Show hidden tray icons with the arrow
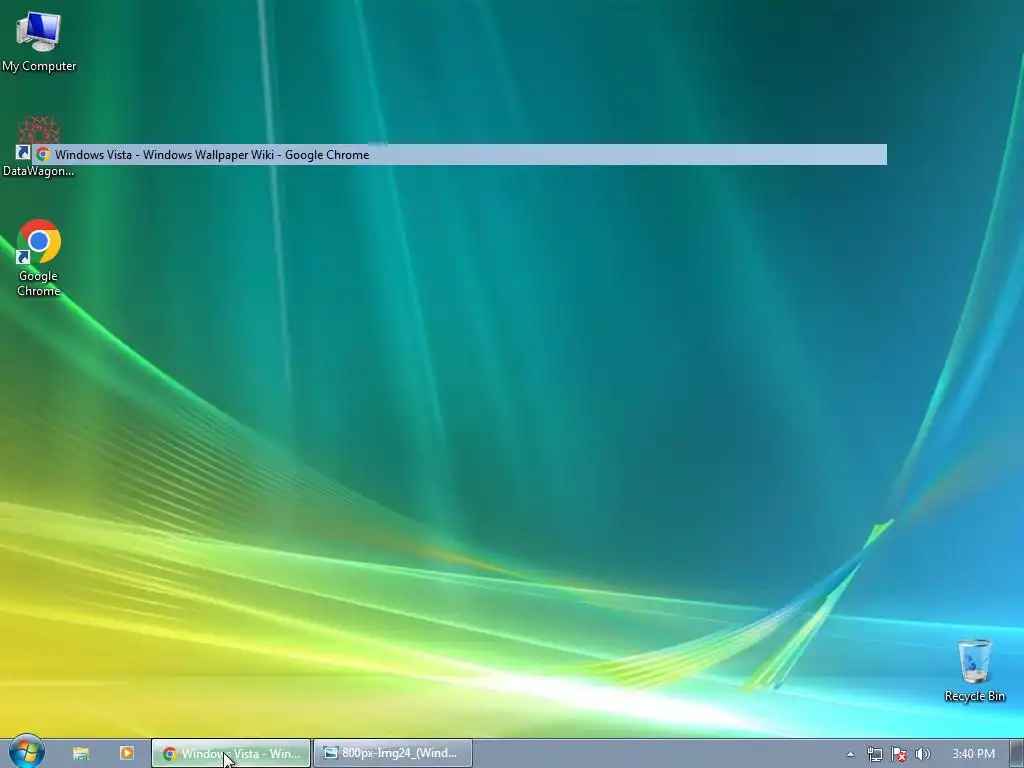This screenshot has height=768, width=1024. tap(850, 754)
